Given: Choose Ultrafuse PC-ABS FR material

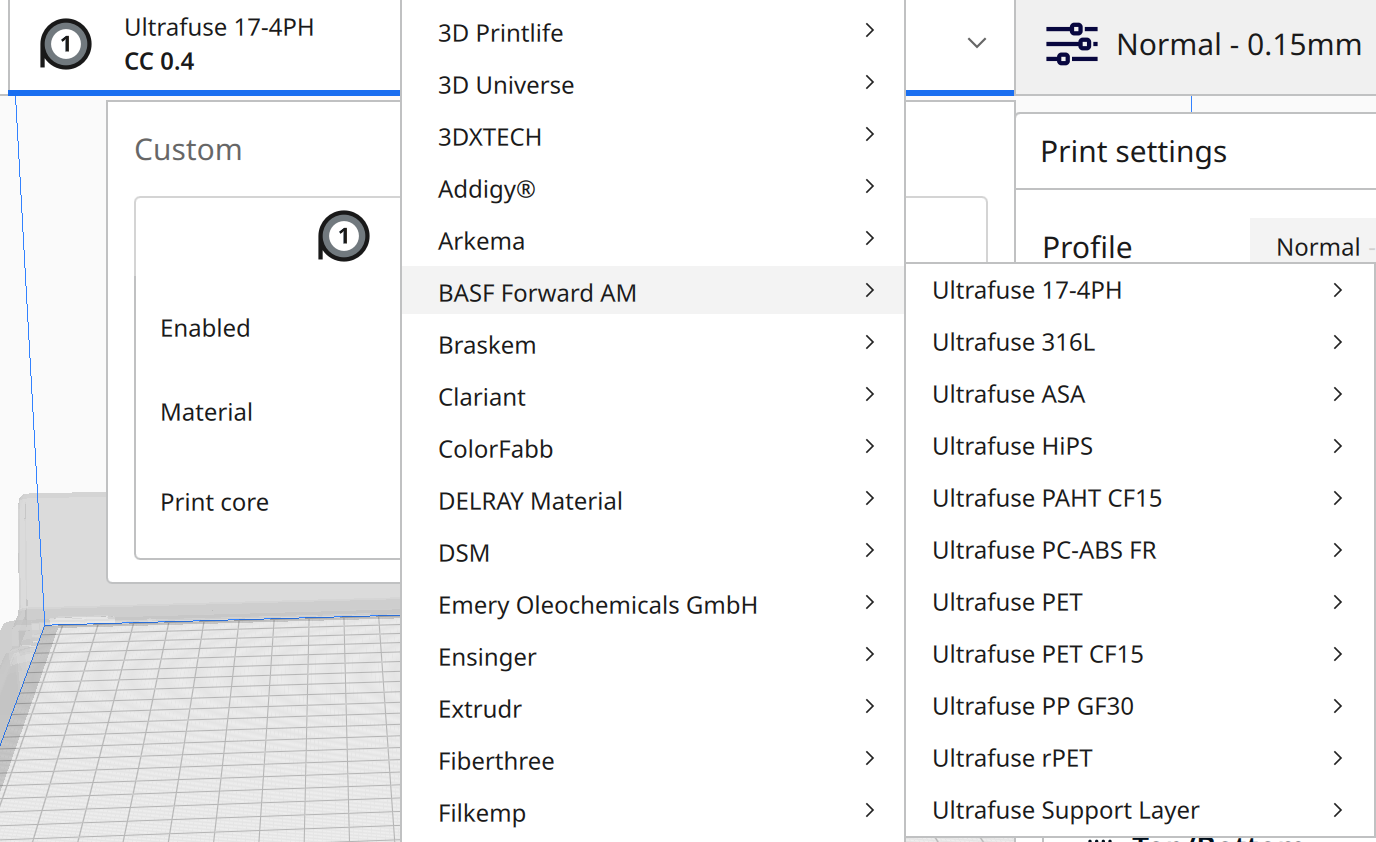Looking at the screenshot, I should click(1140, 550).
